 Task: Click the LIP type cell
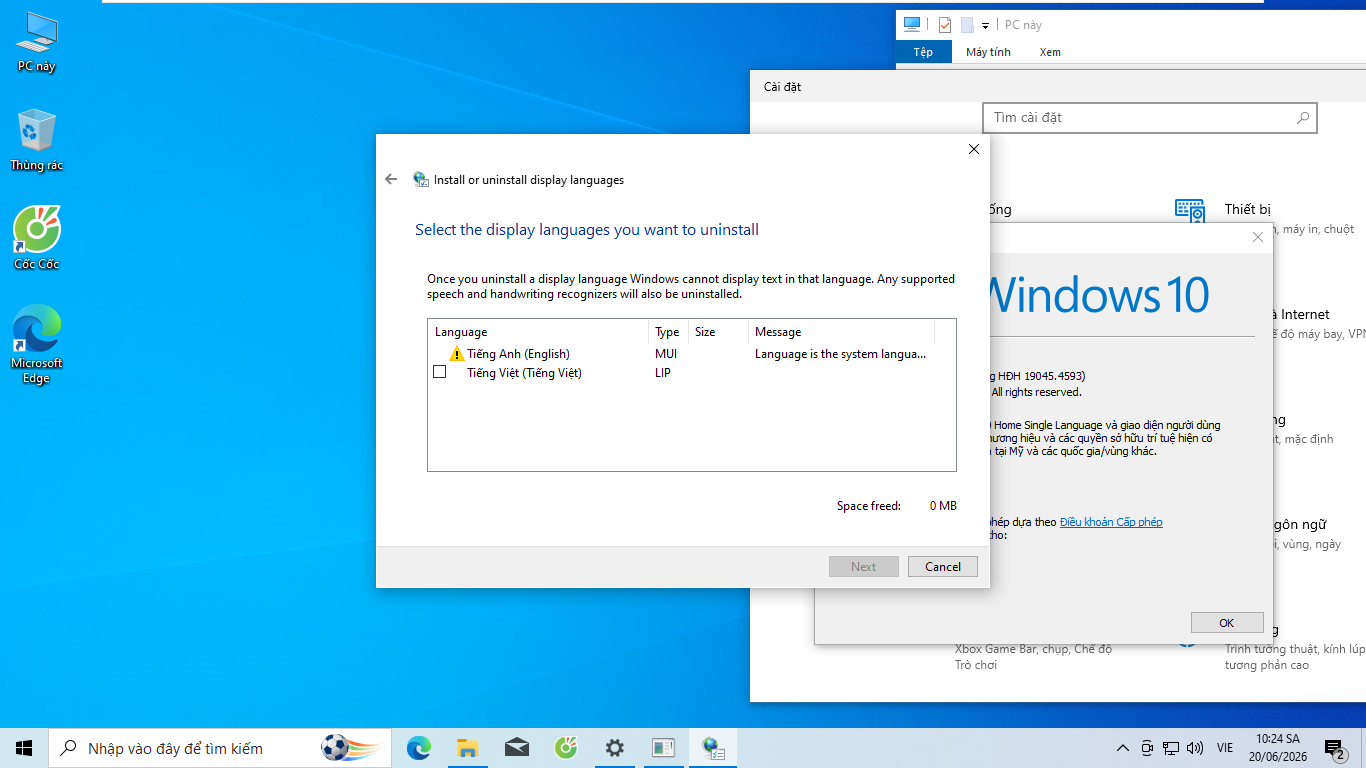663,373
